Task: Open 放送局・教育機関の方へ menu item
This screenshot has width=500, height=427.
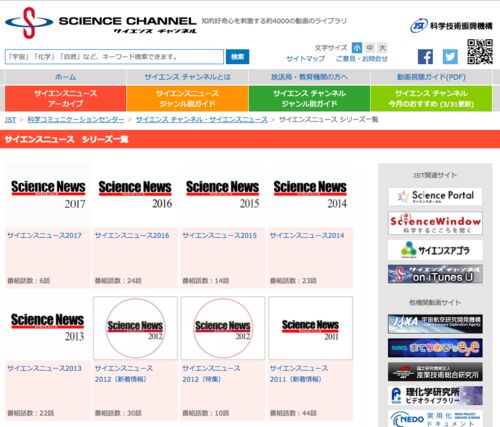Action: (309, 77)
